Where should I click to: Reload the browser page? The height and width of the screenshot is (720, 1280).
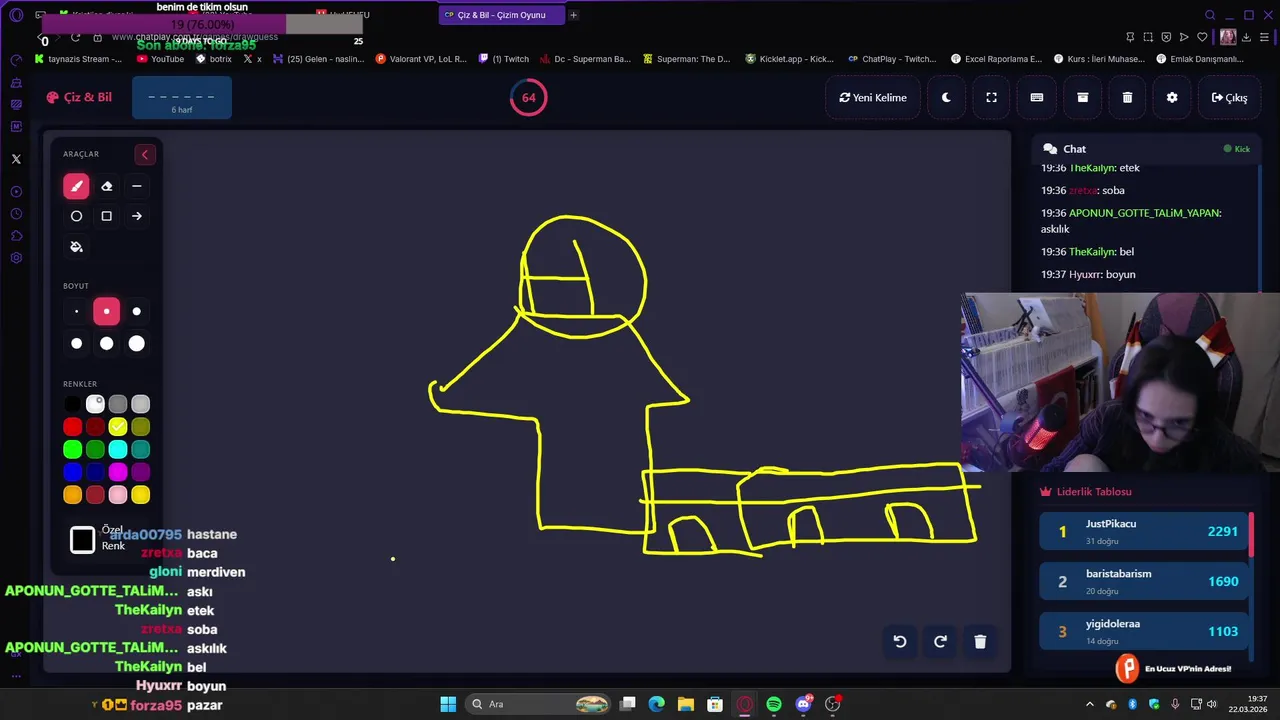pos(75,37)
